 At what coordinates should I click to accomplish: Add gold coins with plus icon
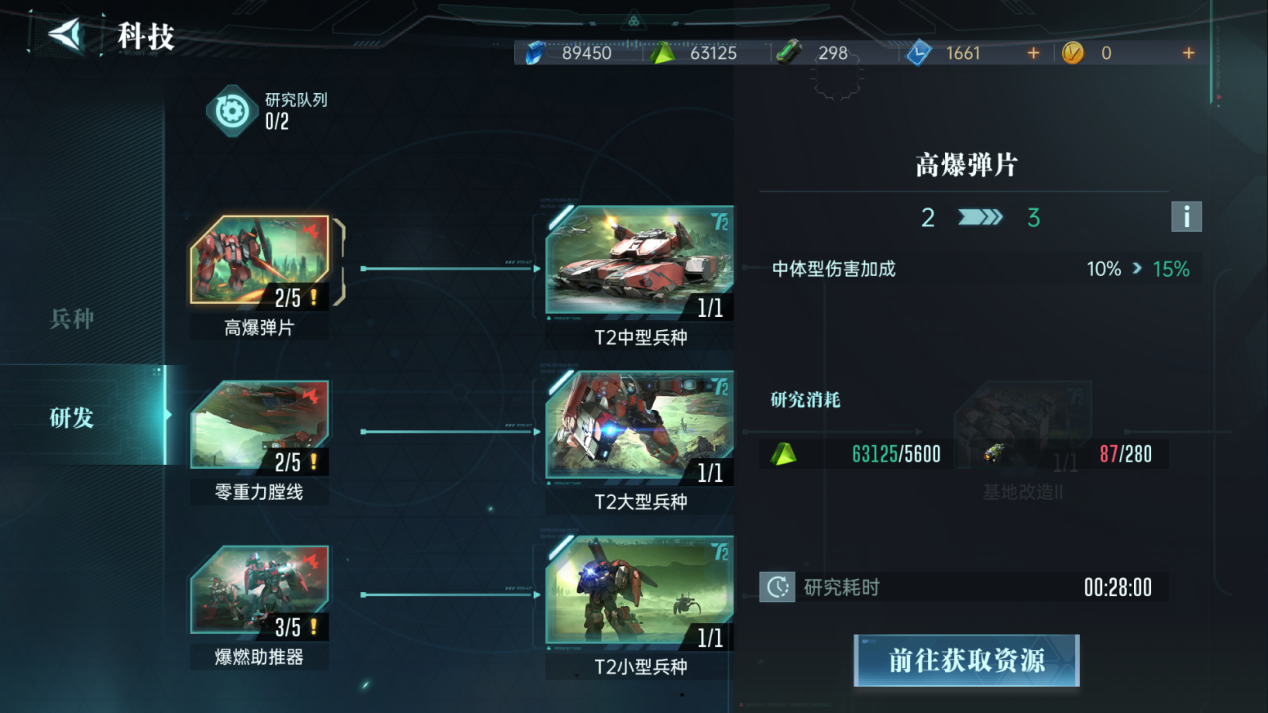pyautogui.click(x=1188, y=53)
